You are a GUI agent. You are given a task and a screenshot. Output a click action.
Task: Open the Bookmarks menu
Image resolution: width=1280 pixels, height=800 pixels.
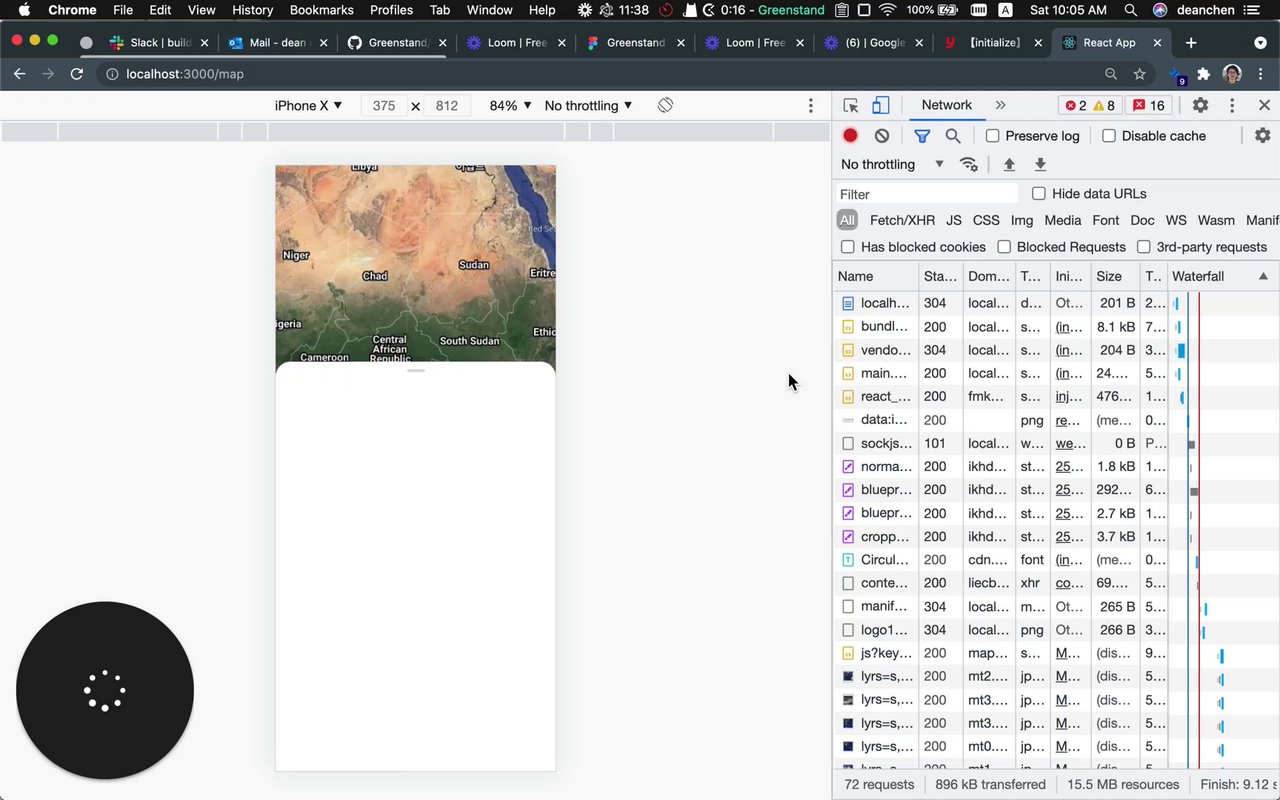pos(322,10)
